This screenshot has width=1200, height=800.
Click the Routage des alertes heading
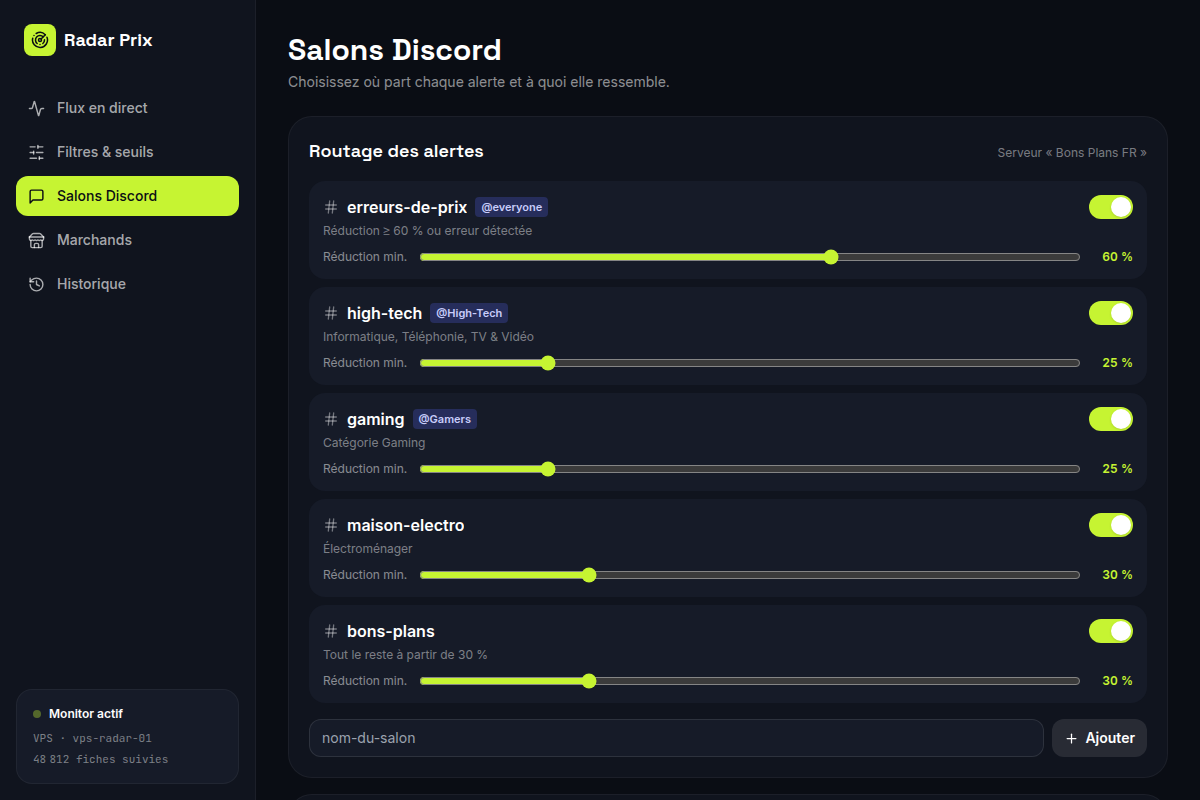396,152
